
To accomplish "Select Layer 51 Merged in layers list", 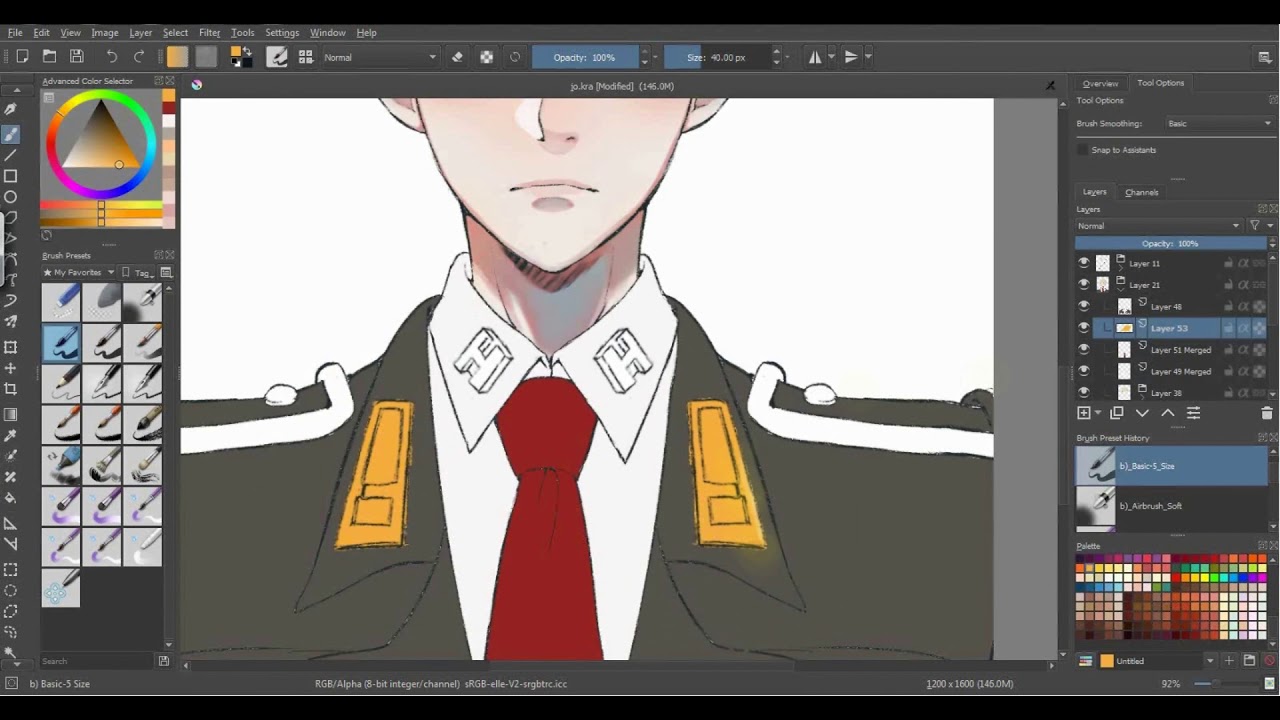I will (1180, 350).
